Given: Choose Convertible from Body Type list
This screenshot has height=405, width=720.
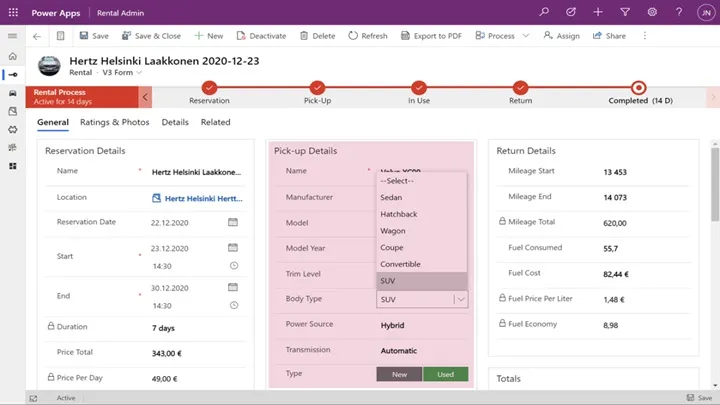Looking at the screenshot, I should [x=400, y=264].
